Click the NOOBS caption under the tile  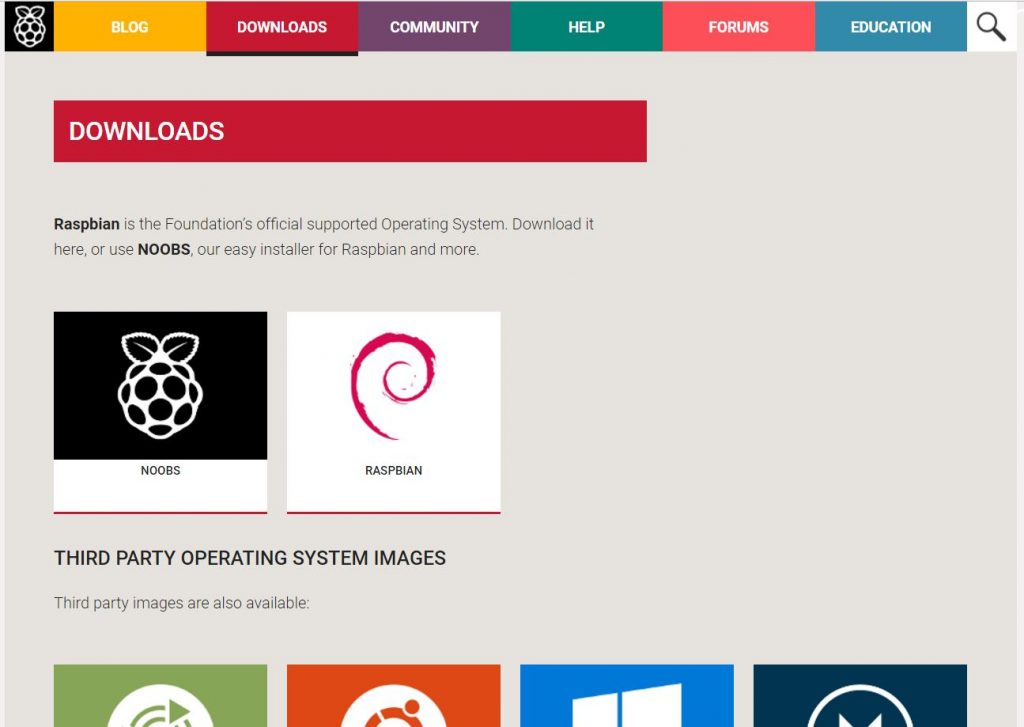click(160, 470)
